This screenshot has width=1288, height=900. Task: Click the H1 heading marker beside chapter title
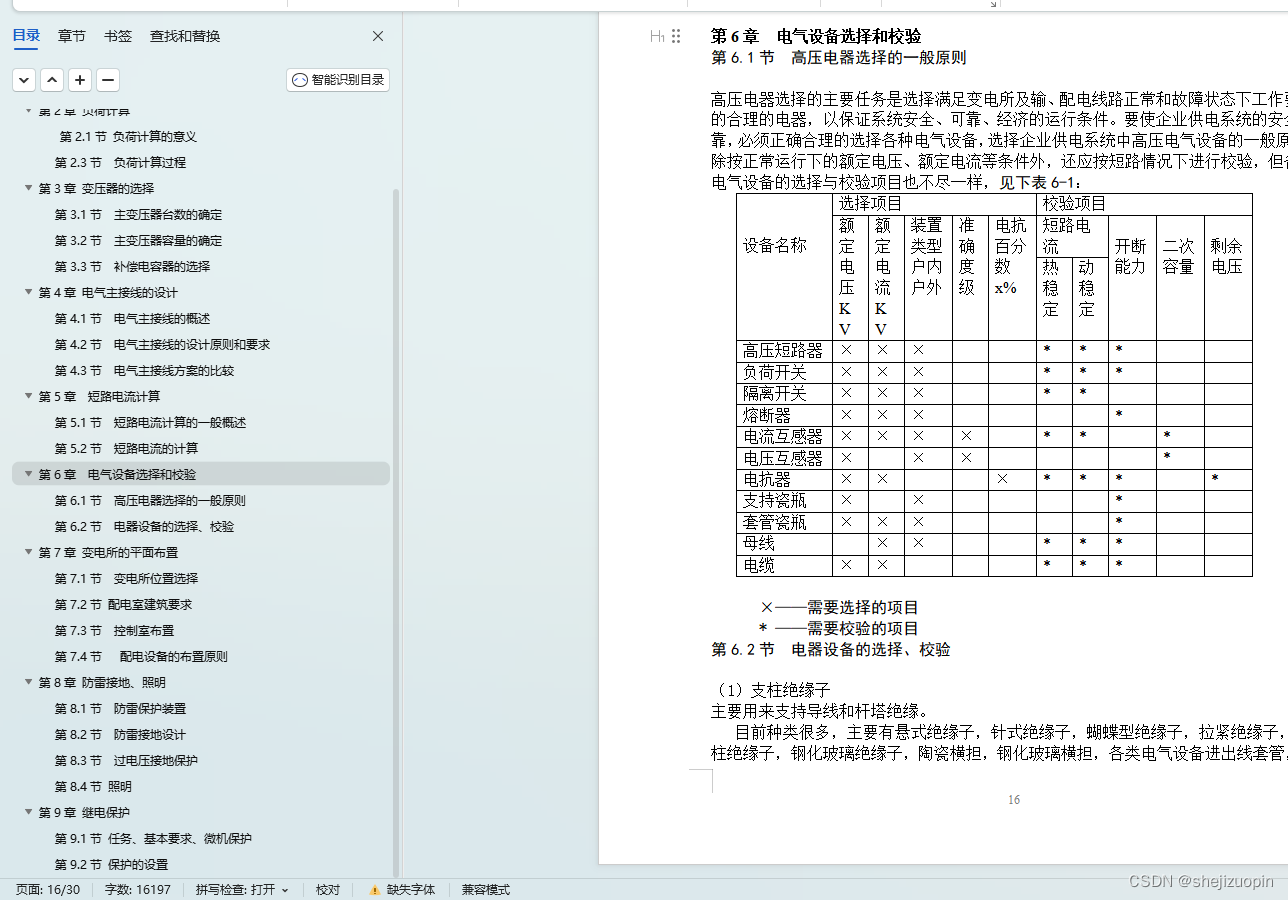[x=657, y=36]
